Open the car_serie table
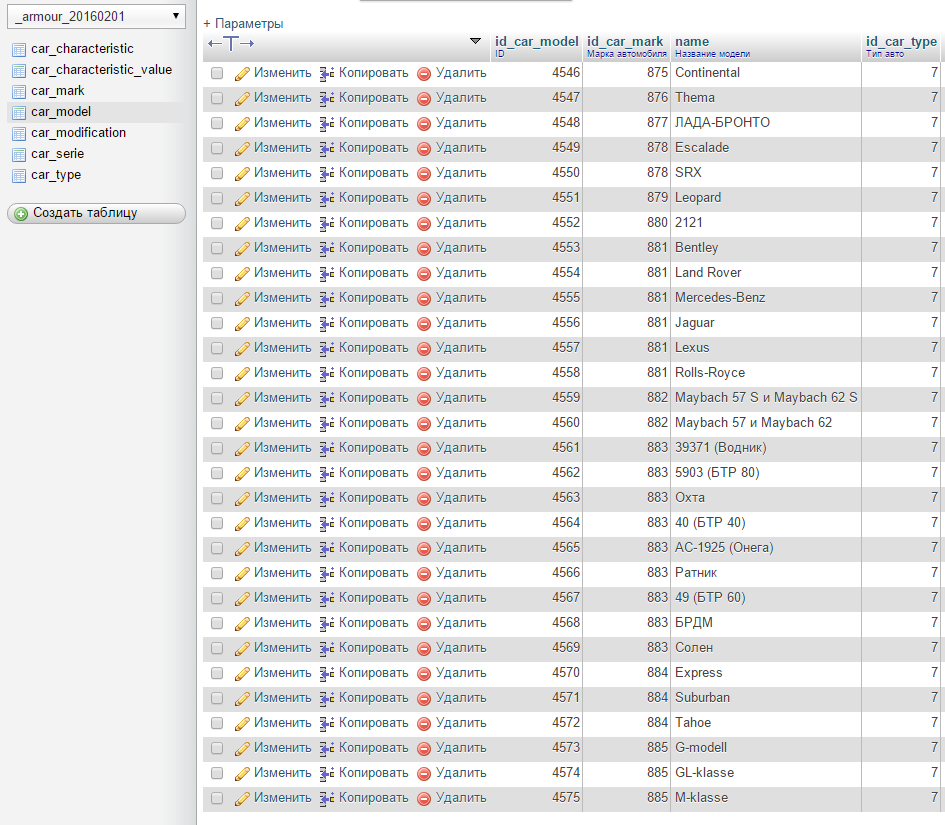This screenshot has height=825, width=945. click(57, 154)
